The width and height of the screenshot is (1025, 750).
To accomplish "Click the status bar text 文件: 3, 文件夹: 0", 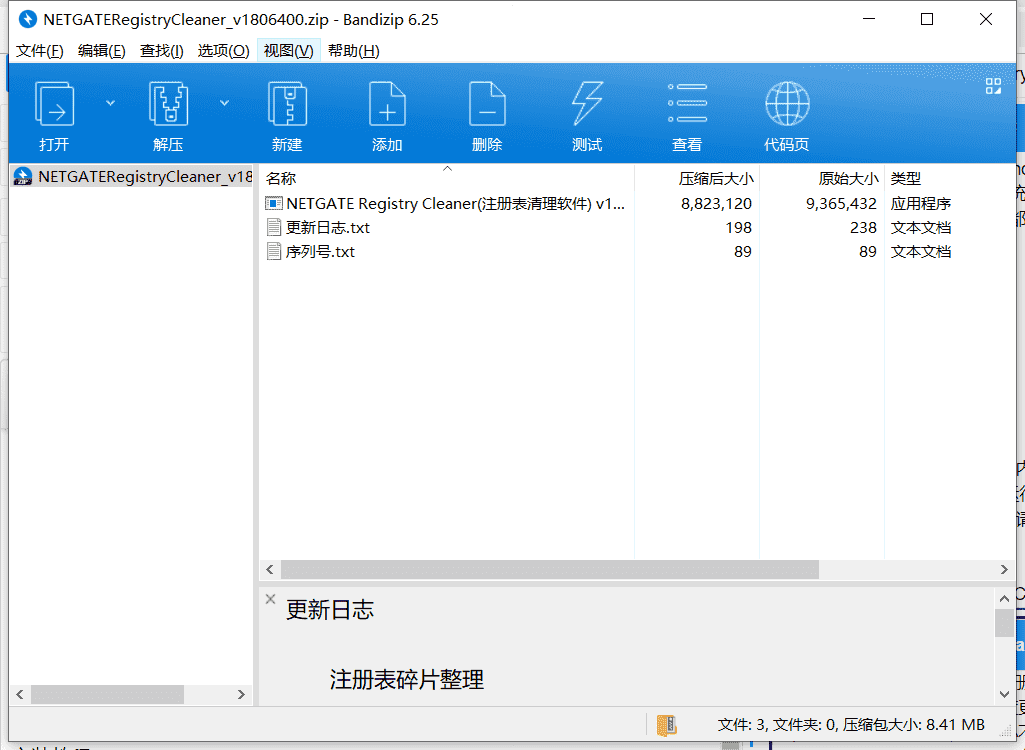I will tap(777, 724).
